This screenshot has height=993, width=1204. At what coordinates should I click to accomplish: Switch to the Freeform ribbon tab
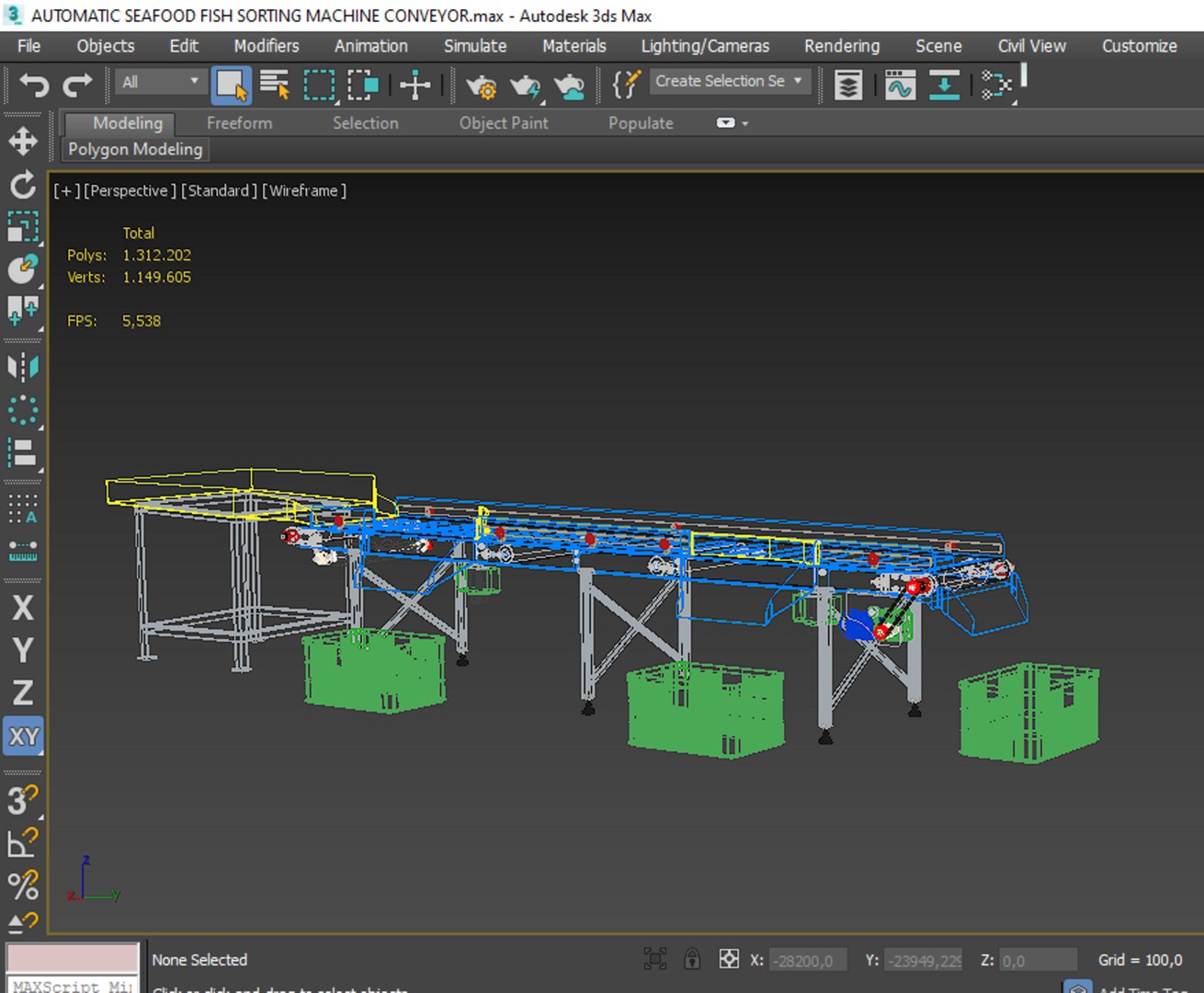click(x=239, y=123)
